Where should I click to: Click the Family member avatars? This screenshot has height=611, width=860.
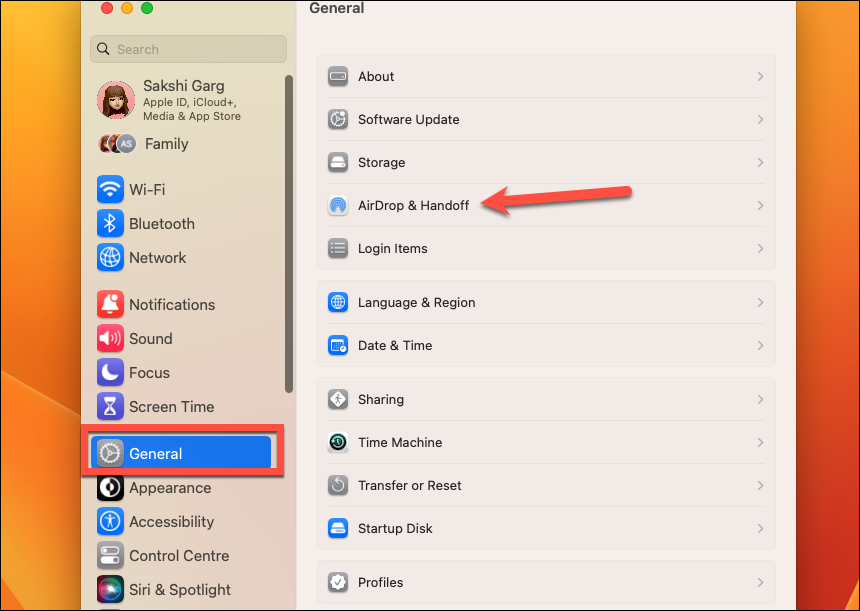tap(117, 144)
